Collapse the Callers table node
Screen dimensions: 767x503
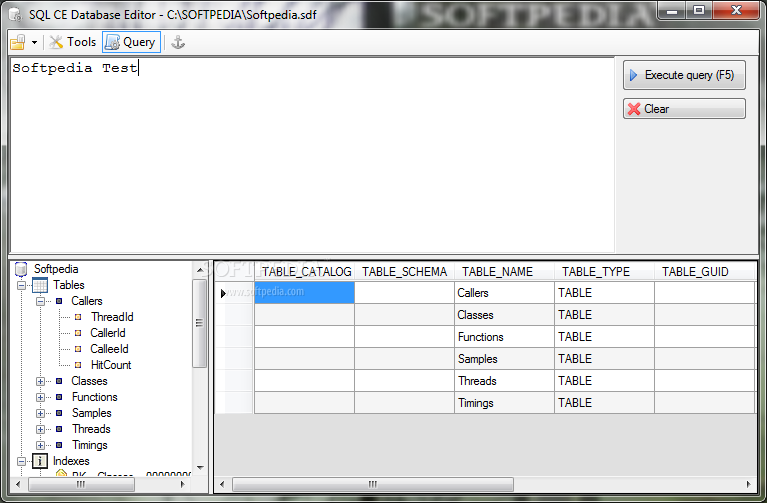tap(41, 301)
